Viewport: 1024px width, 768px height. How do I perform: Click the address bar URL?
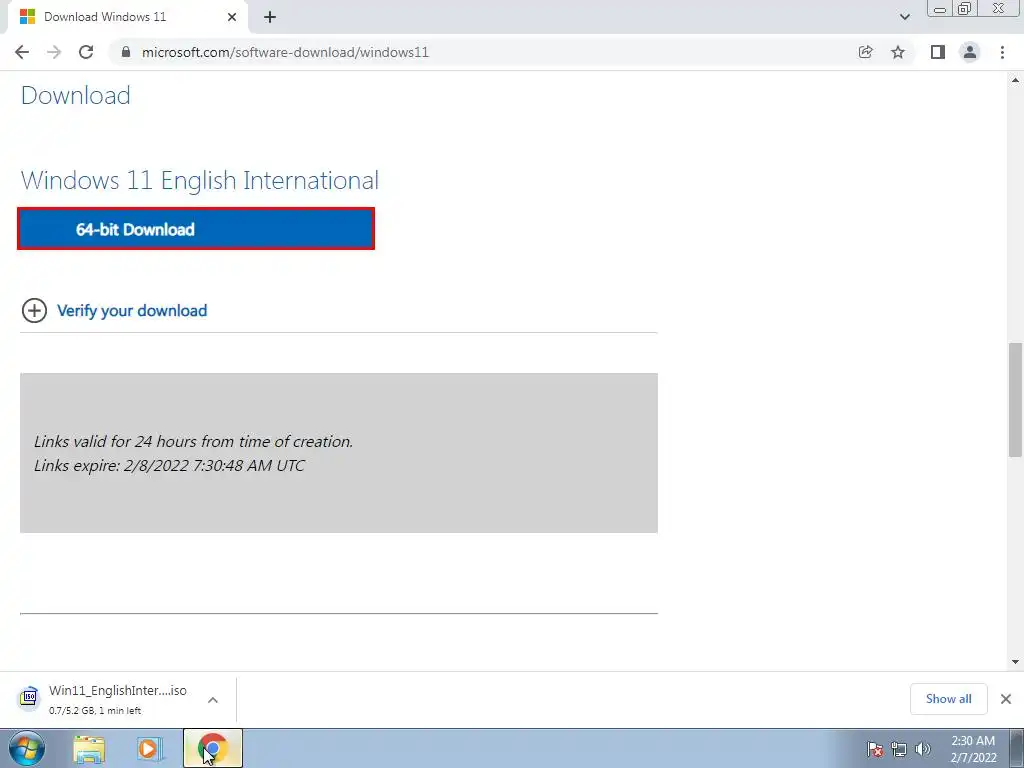pos(285,52)
